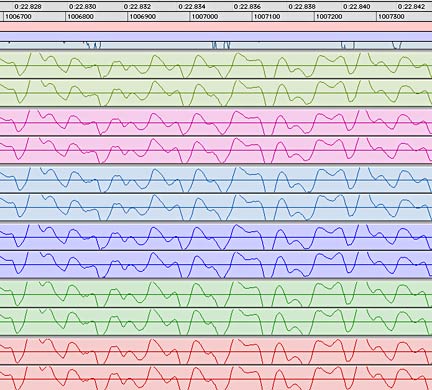
Task: Select sample position 1007200 on the ruler
Action: pyautogui.click(x=329, y=17)
